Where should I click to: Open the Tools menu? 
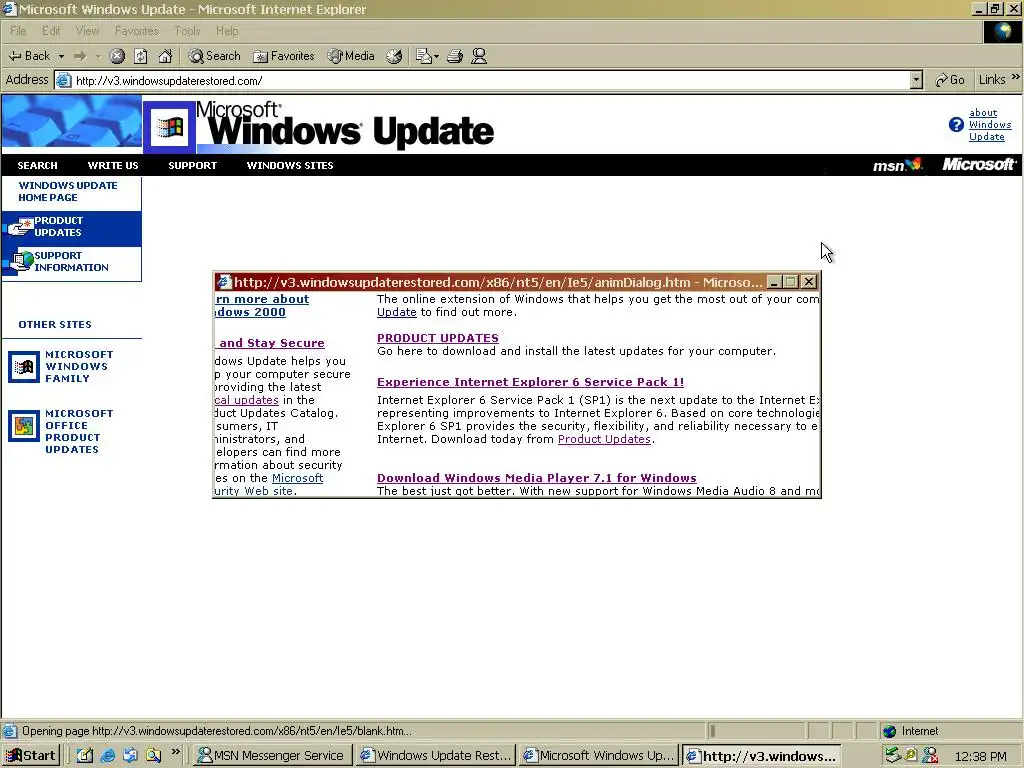tap(187, 31)
